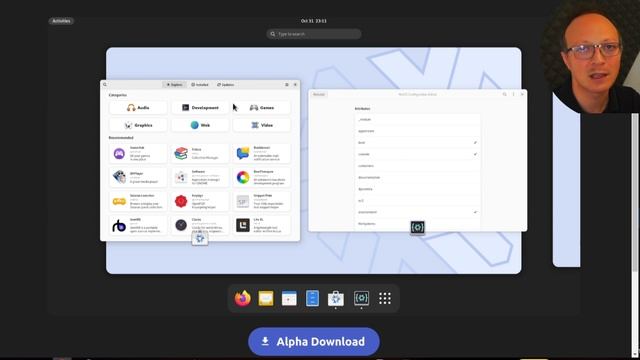The width and height of the screenshot is (640, 360).
Task: Open the Games category
Action: tap(262, 108)
